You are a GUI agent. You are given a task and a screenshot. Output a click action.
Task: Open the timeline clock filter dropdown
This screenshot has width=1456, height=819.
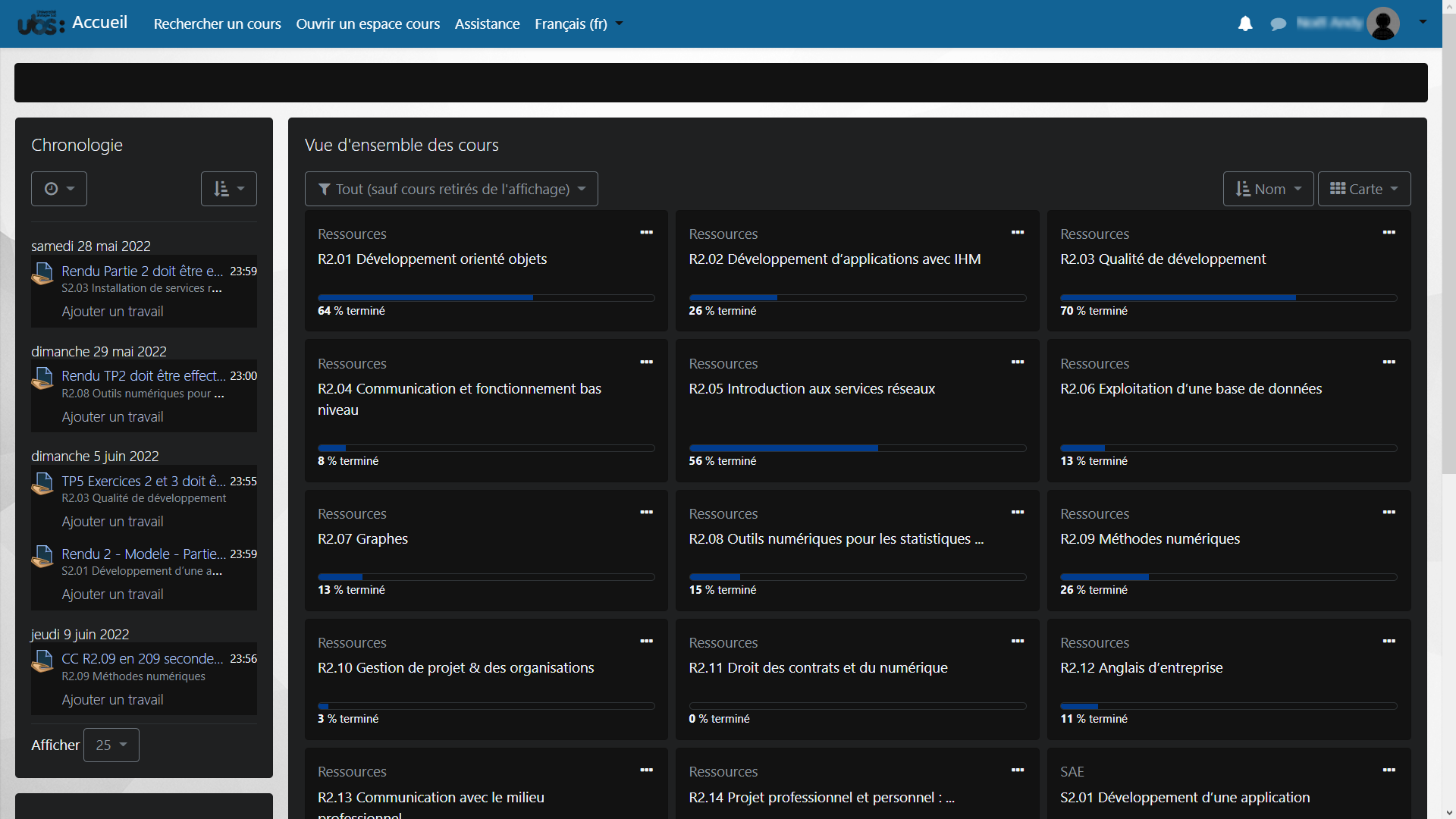(59, 189)
